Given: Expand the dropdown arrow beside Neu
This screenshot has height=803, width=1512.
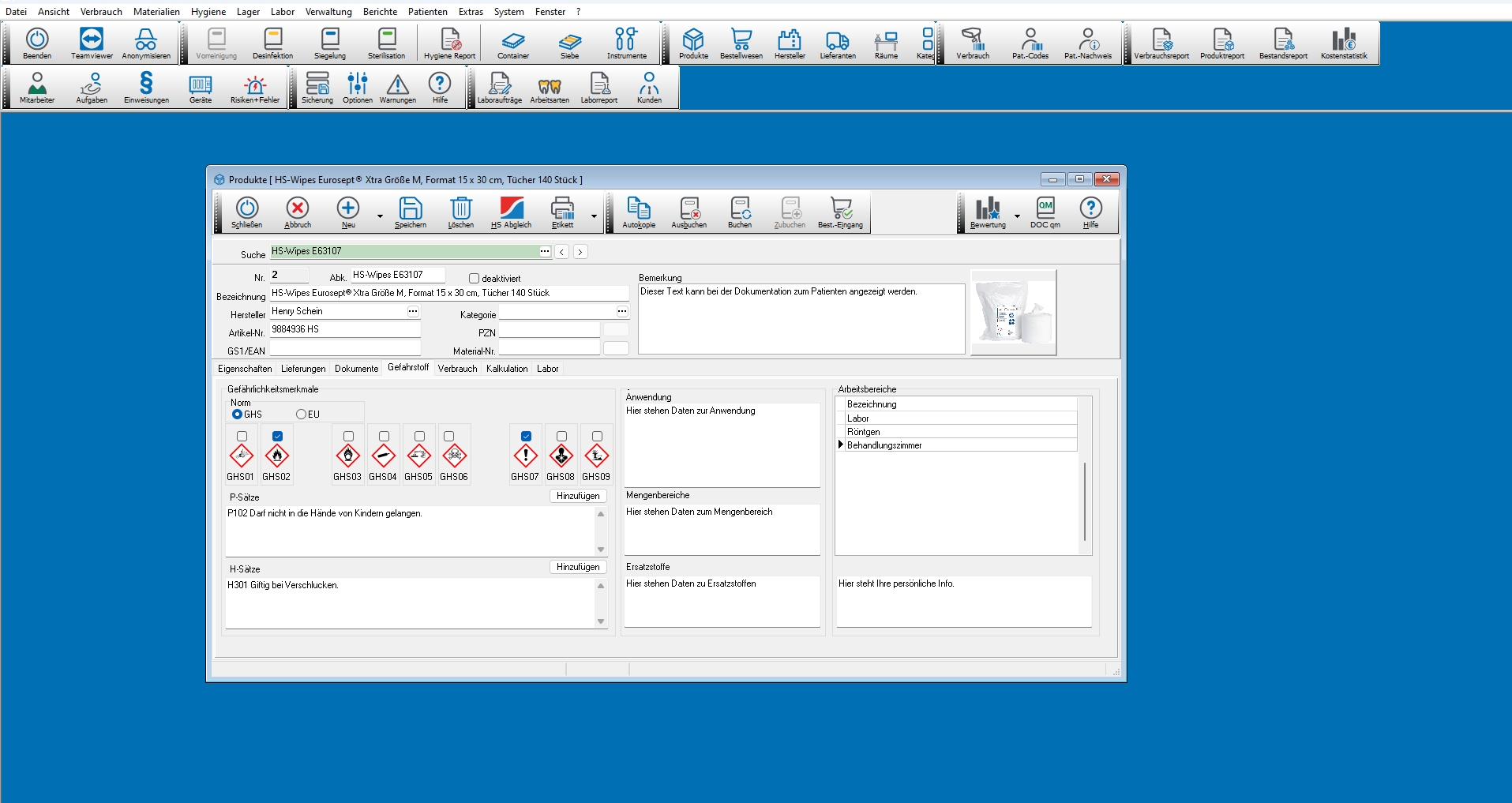Looking at the screenshot, I should (x=380, y=216).
